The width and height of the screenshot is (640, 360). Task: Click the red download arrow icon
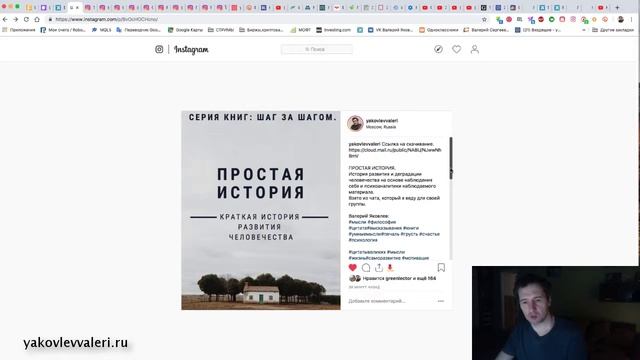(x=390, y=268)
